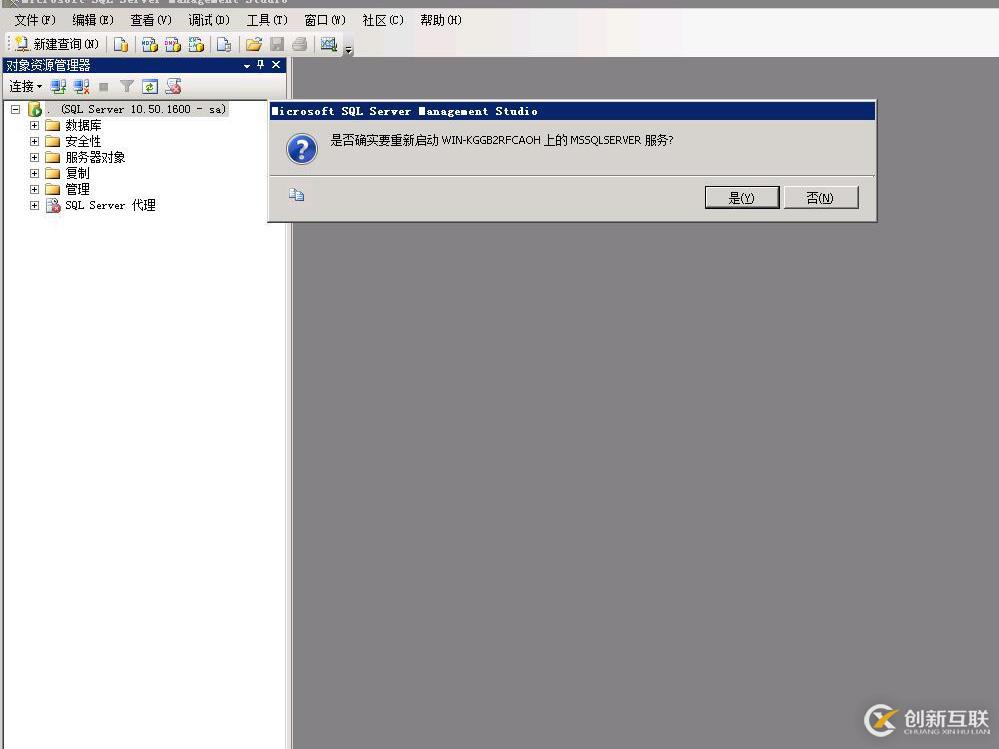Refresh the Object Explorer tree
999x749 pixels.
150,86
